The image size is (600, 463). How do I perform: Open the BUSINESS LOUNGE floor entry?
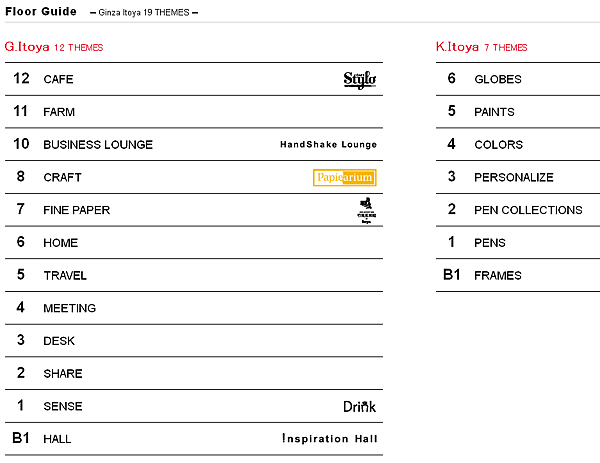pos(194,145)
